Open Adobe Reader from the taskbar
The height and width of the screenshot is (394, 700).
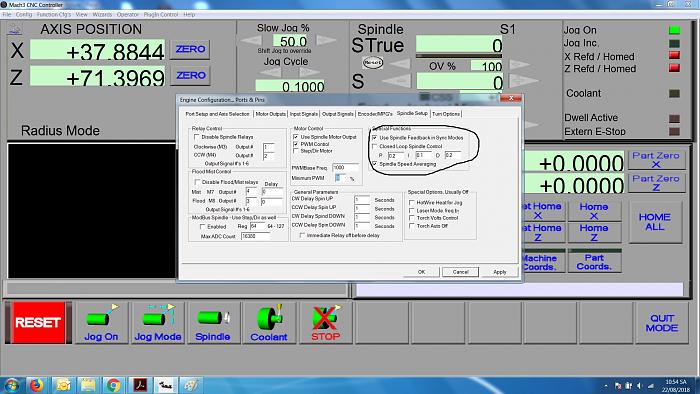140,385
